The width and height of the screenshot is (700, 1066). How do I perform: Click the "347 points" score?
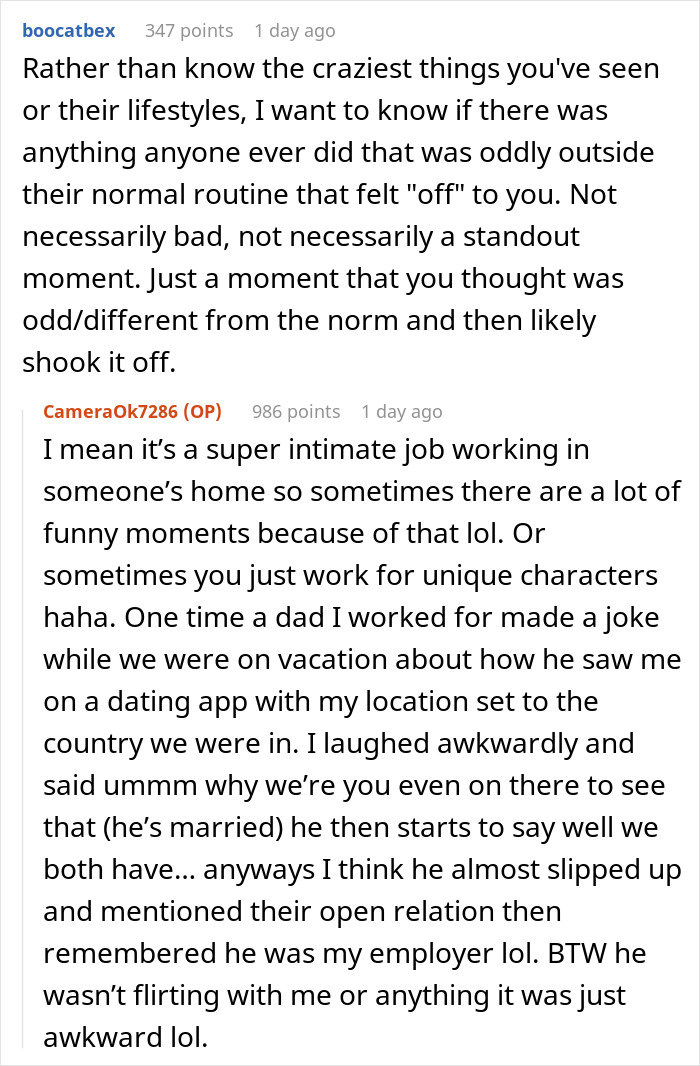click(x=189, y=31)
